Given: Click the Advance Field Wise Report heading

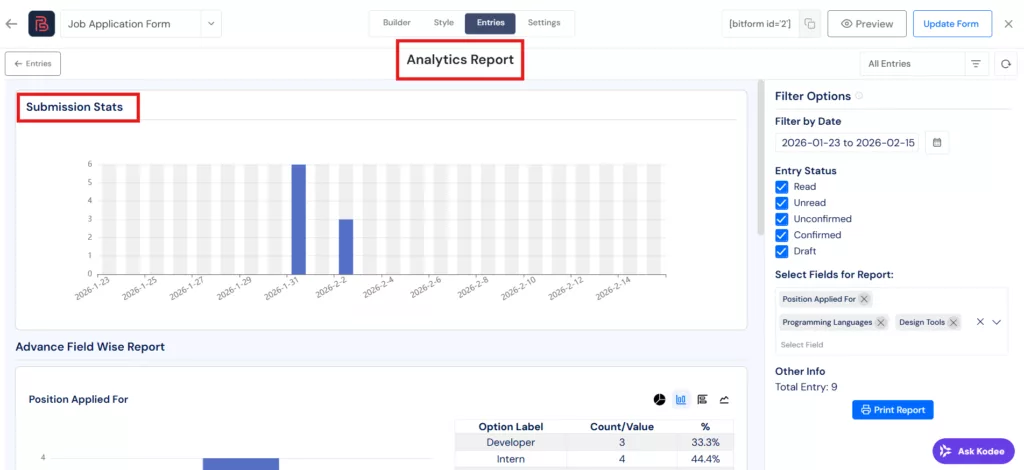Looking at the screenshot, I should (90, 347).
